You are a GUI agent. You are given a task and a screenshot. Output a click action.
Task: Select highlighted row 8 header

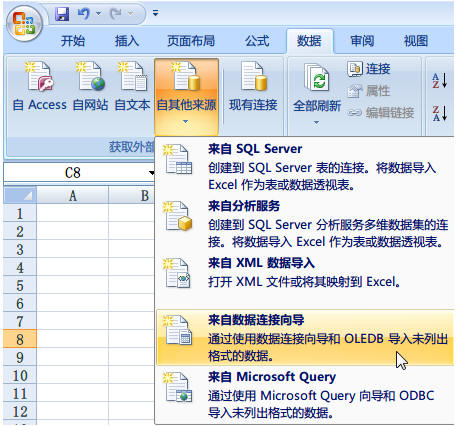(x=20, y=339)
